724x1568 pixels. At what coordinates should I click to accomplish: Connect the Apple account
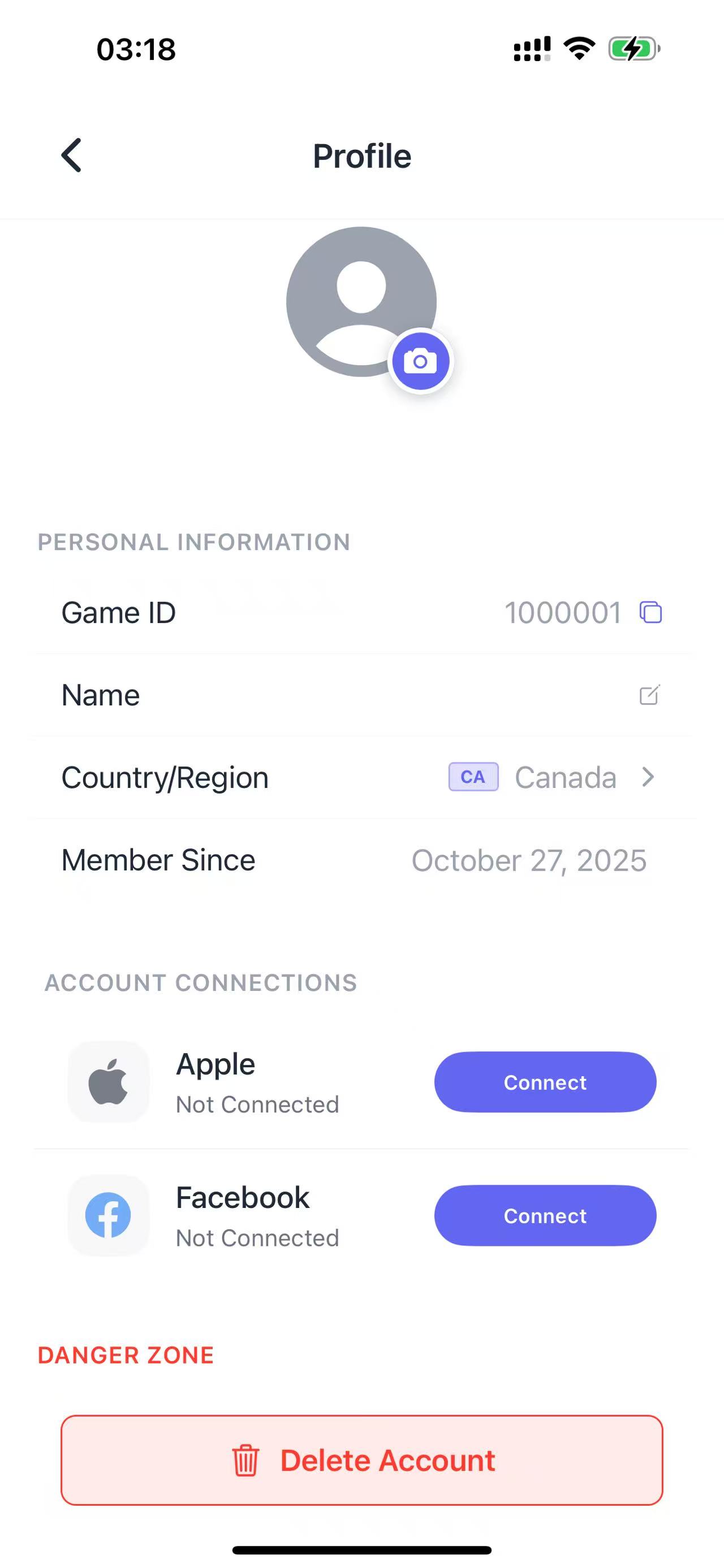point(545,1082)
